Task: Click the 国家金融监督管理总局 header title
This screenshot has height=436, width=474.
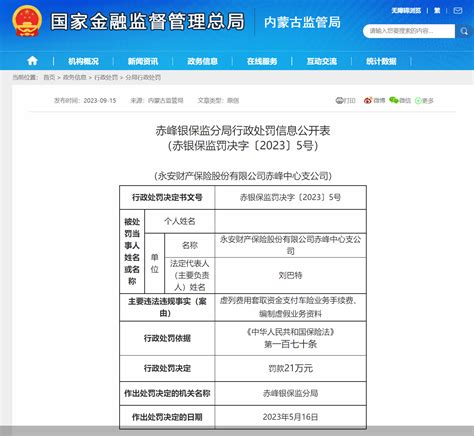Action: coord(148,22)
